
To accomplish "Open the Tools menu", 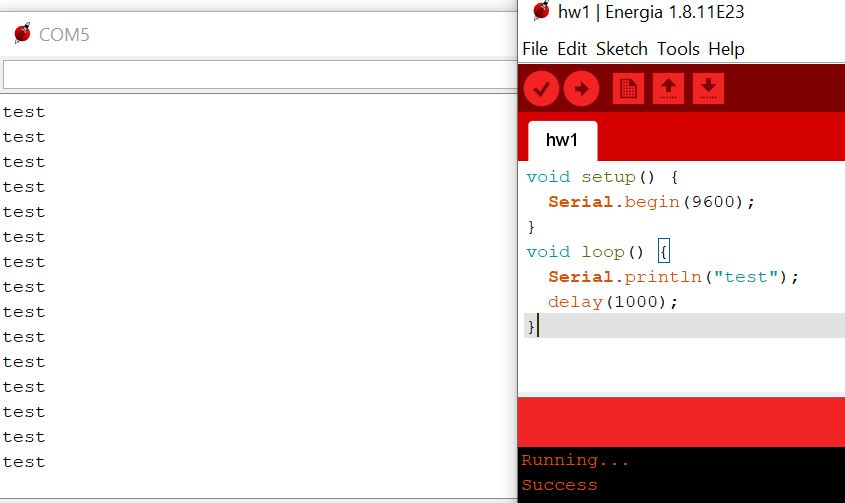I will point(678,49).
